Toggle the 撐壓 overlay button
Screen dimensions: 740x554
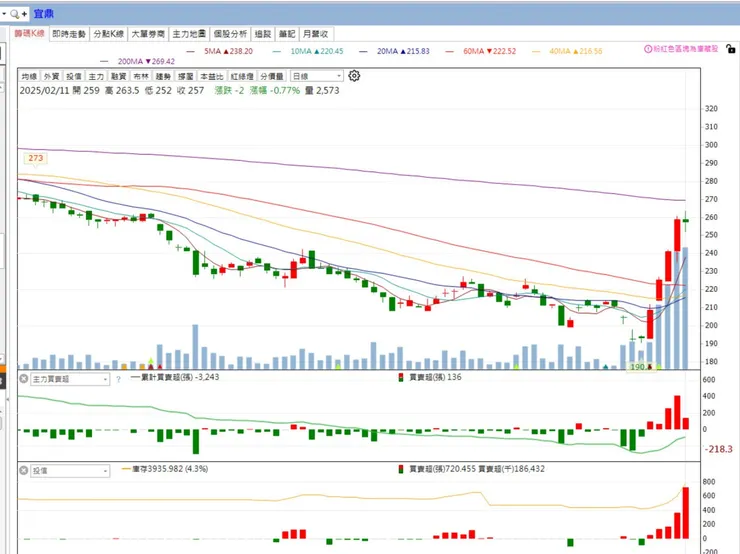tap(185, 76)
